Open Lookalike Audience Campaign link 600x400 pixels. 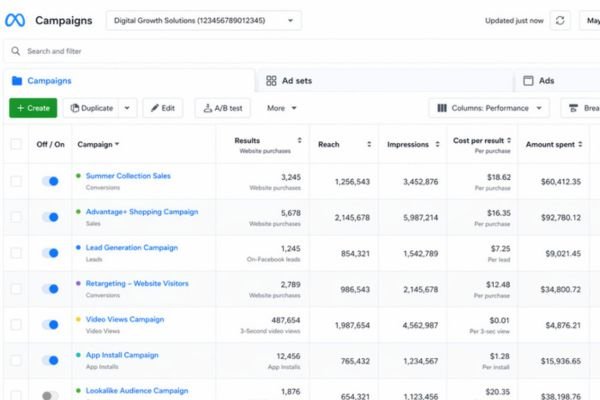[x=137, y=390]
